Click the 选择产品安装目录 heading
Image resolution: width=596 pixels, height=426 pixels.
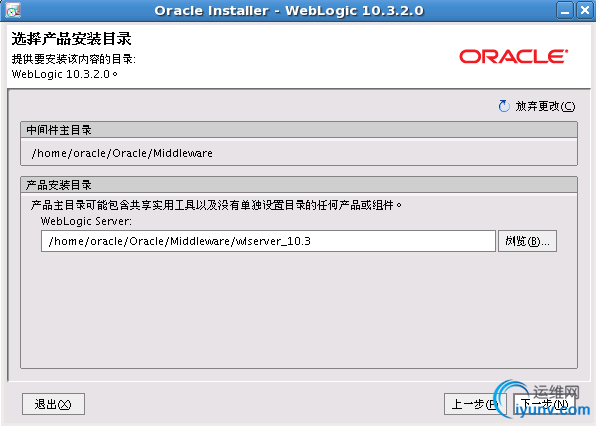(x=71, y=39)
